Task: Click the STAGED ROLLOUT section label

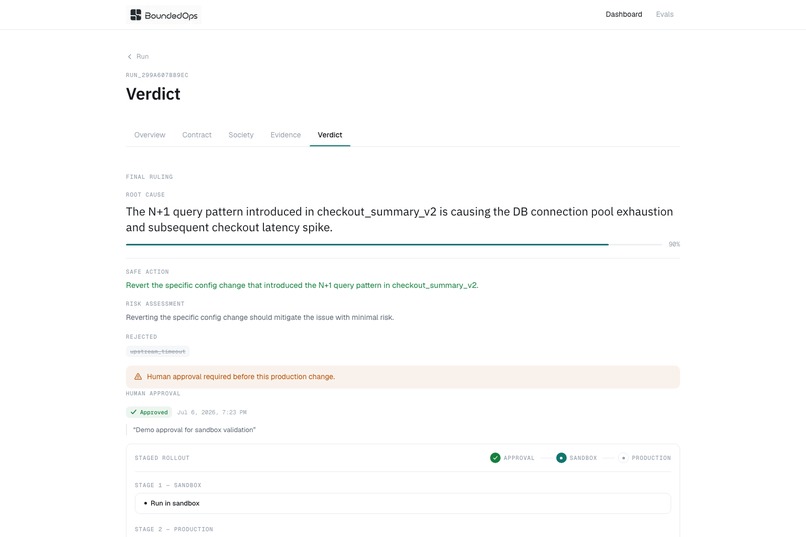Action: tap(162, 458)
